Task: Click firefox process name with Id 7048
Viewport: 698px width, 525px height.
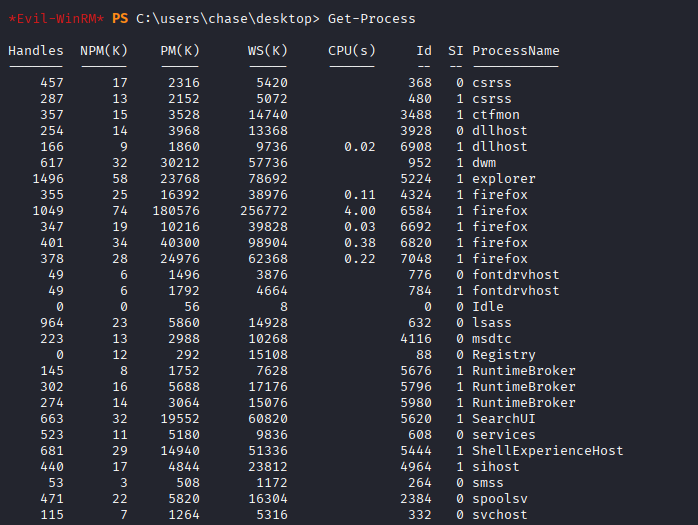Action: [x=499, y=259]
